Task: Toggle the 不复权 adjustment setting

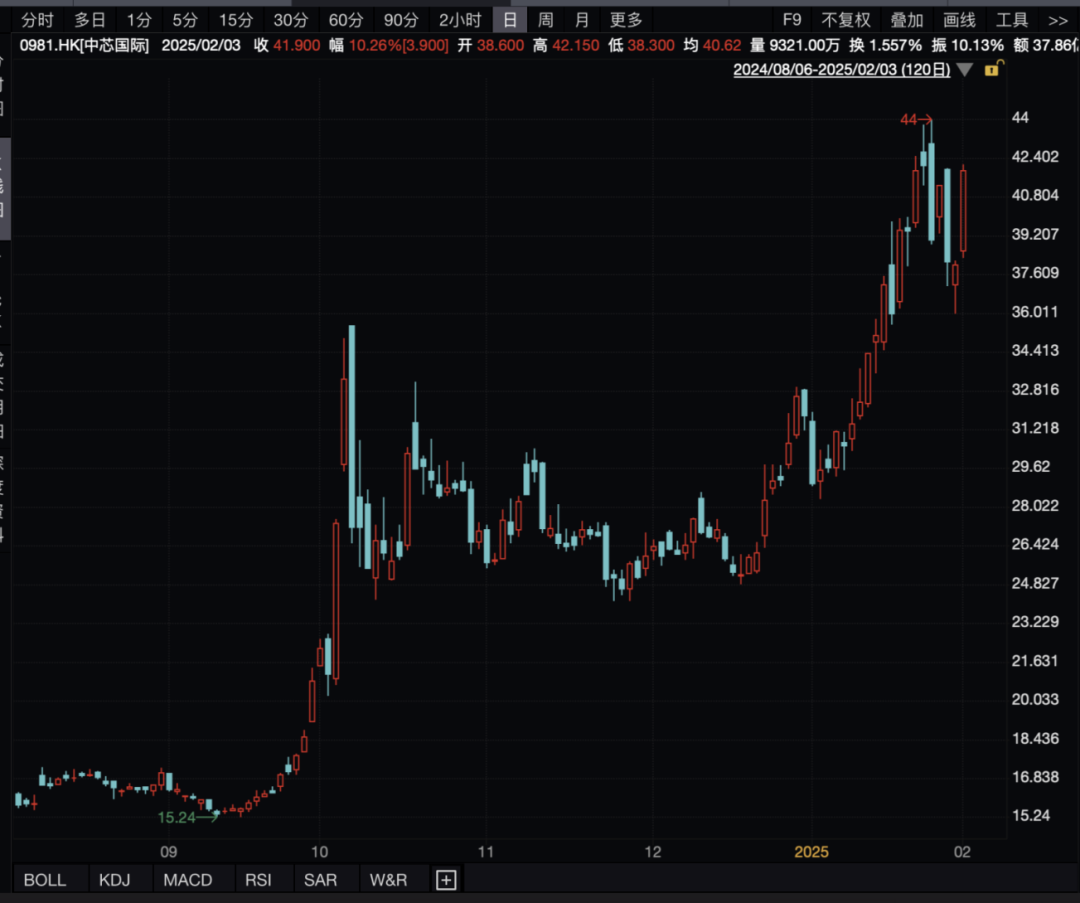Action: pyautogui.click(x=847, y=20)
